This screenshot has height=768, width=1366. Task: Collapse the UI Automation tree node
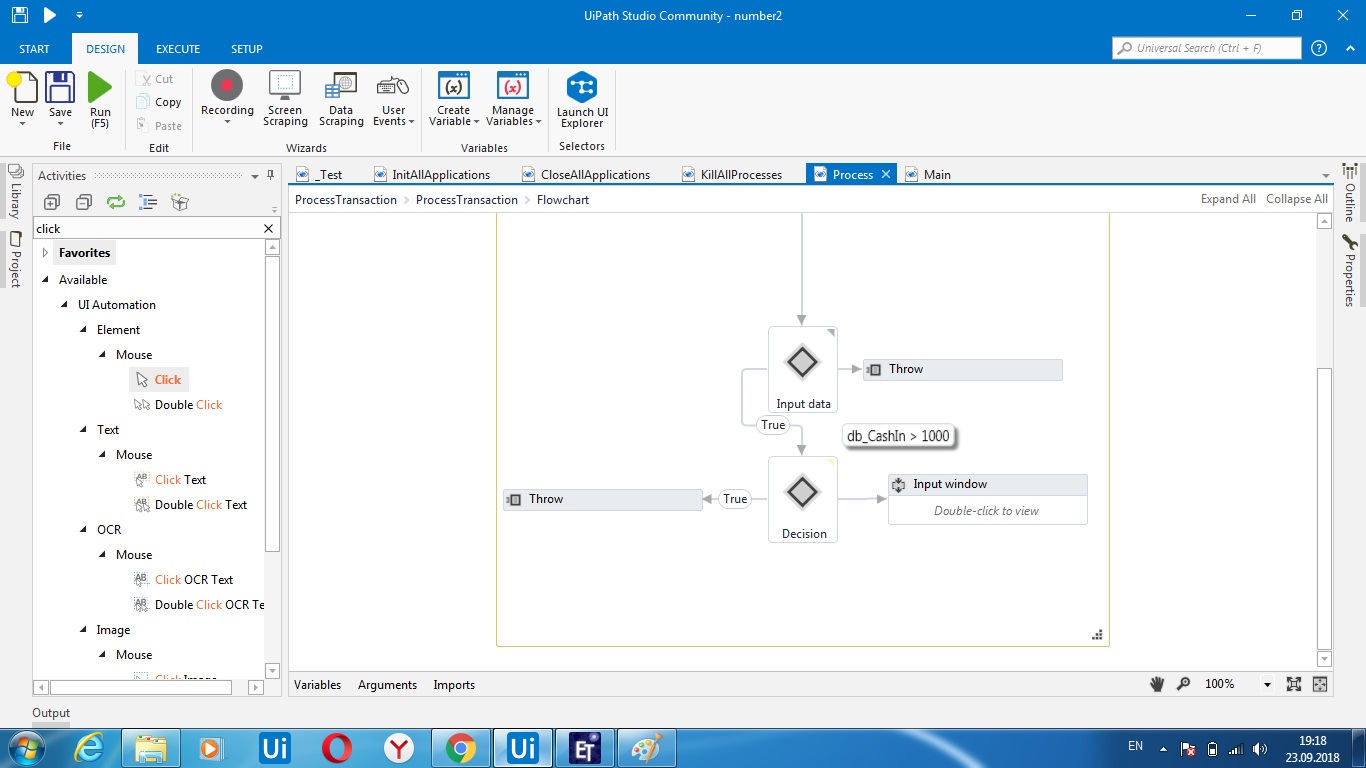pos(64,305)
